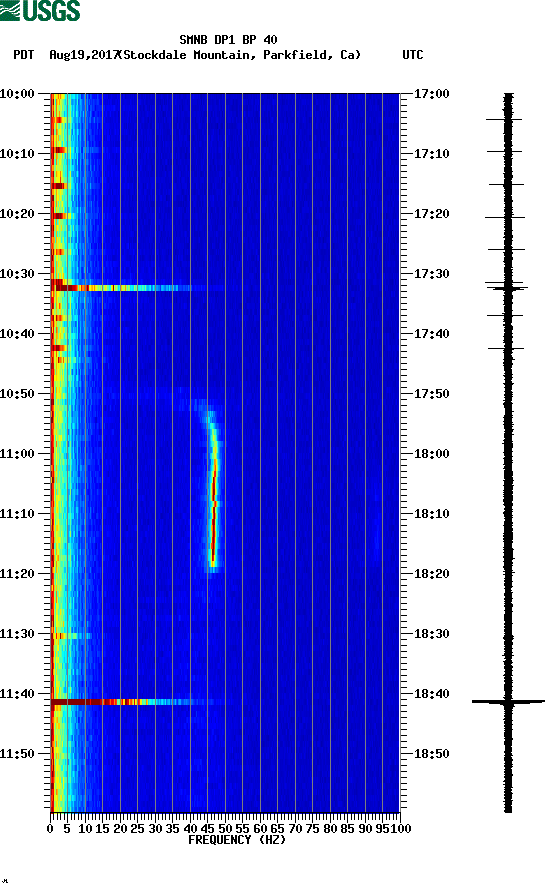Viewport: 552px width, 892px height.
Task: Click the small low-frequency event near 11:30
Action: click(x=71, y=635)
